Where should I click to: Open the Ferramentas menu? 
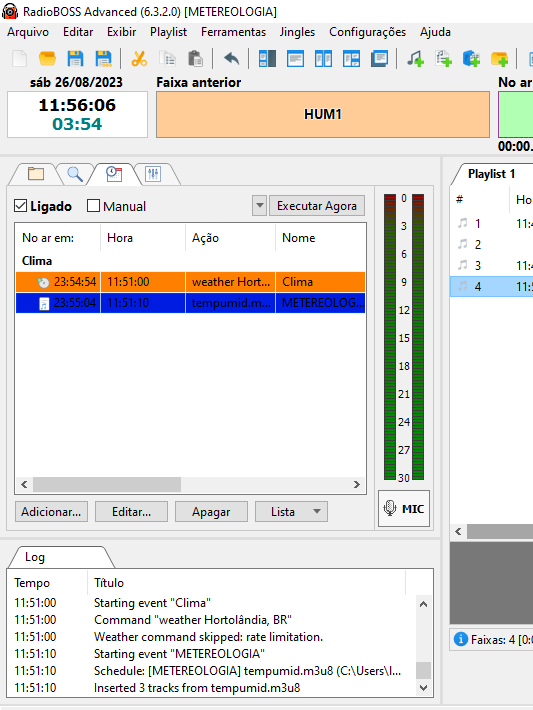click(x=233, y=32)
